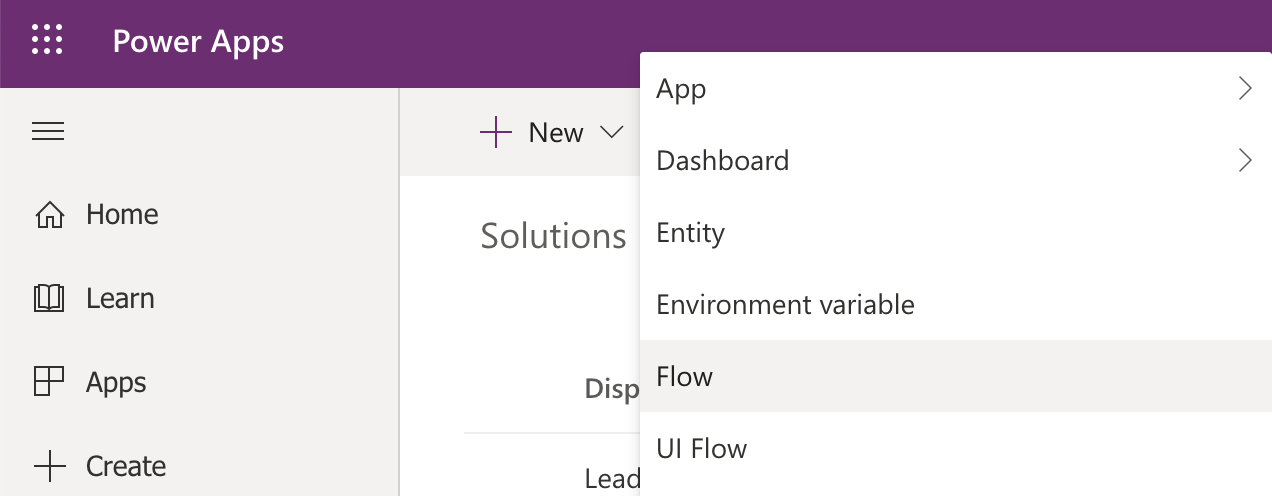Viewport: 1272px width, 496px height.
Task: Click the Create plus icon in sidebar
Action: tap(49, 466)
